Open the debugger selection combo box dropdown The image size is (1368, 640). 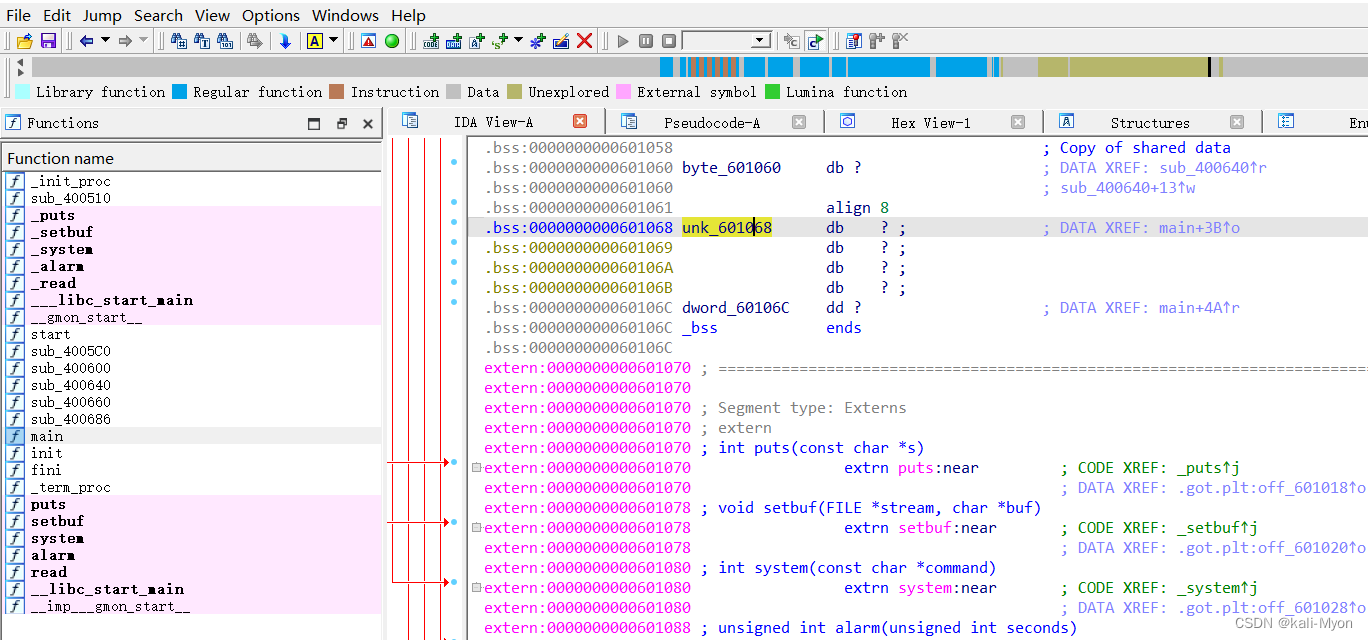coord(761,40)
